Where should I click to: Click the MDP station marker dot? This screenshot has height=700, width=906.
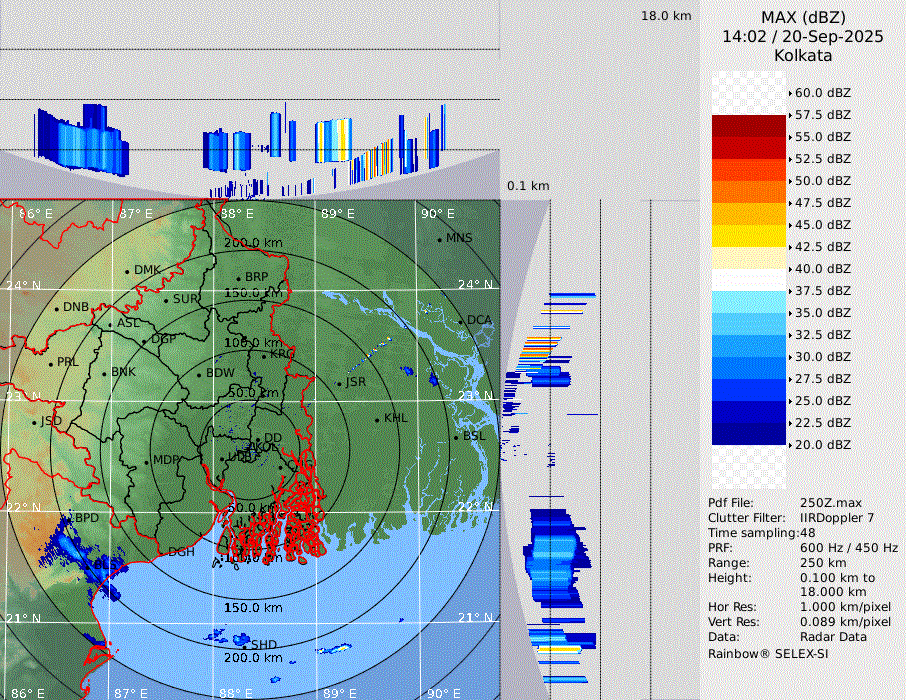[146, 461]
